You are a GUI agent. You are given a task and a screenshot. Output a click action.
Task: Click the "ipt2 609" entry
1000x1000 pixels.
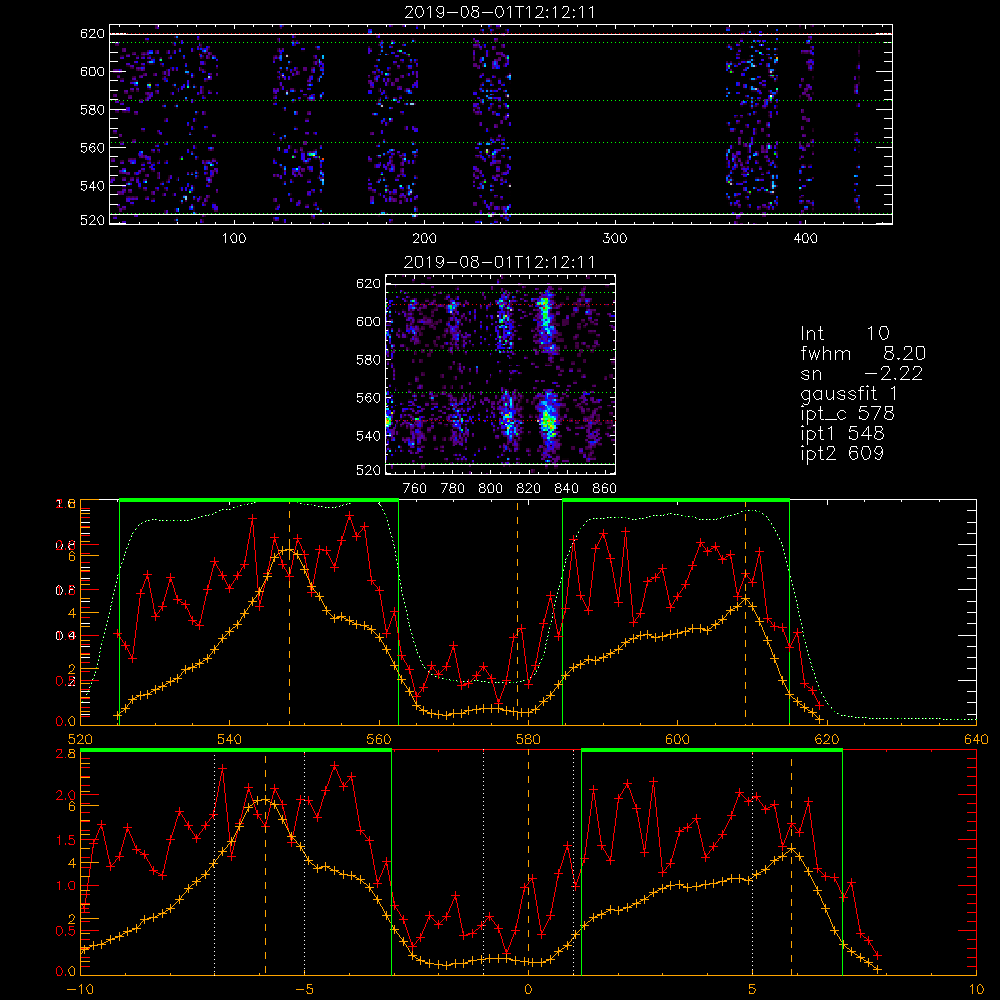(x=842, y=453)
